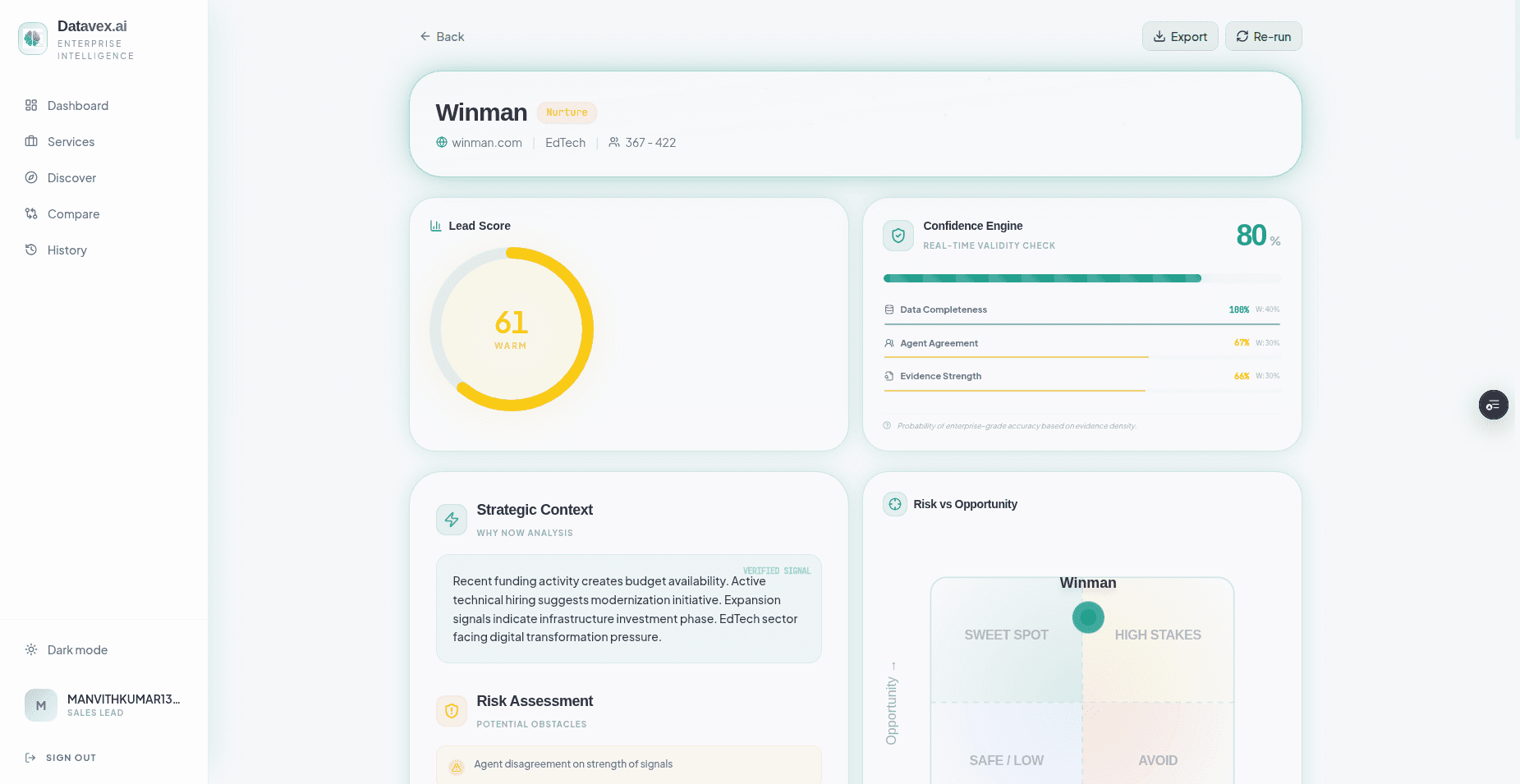Click the EdTech industry label

565,143
